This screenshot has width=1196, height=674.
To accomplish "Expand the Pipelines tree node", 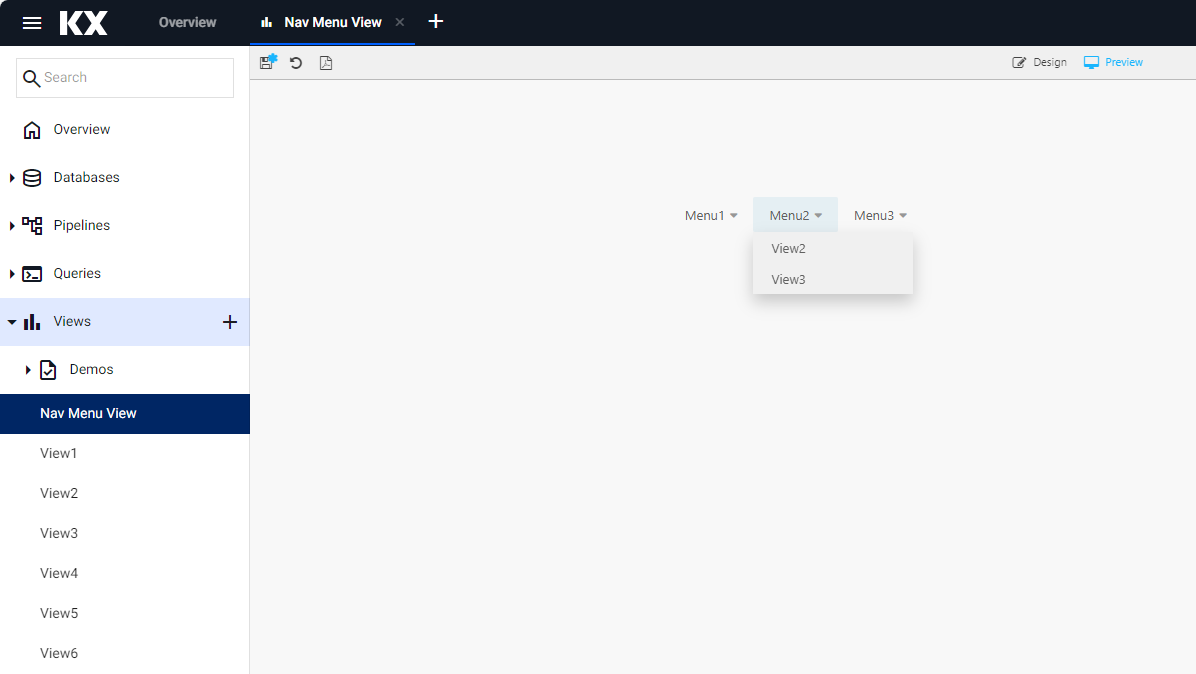I will click(12, 226).
